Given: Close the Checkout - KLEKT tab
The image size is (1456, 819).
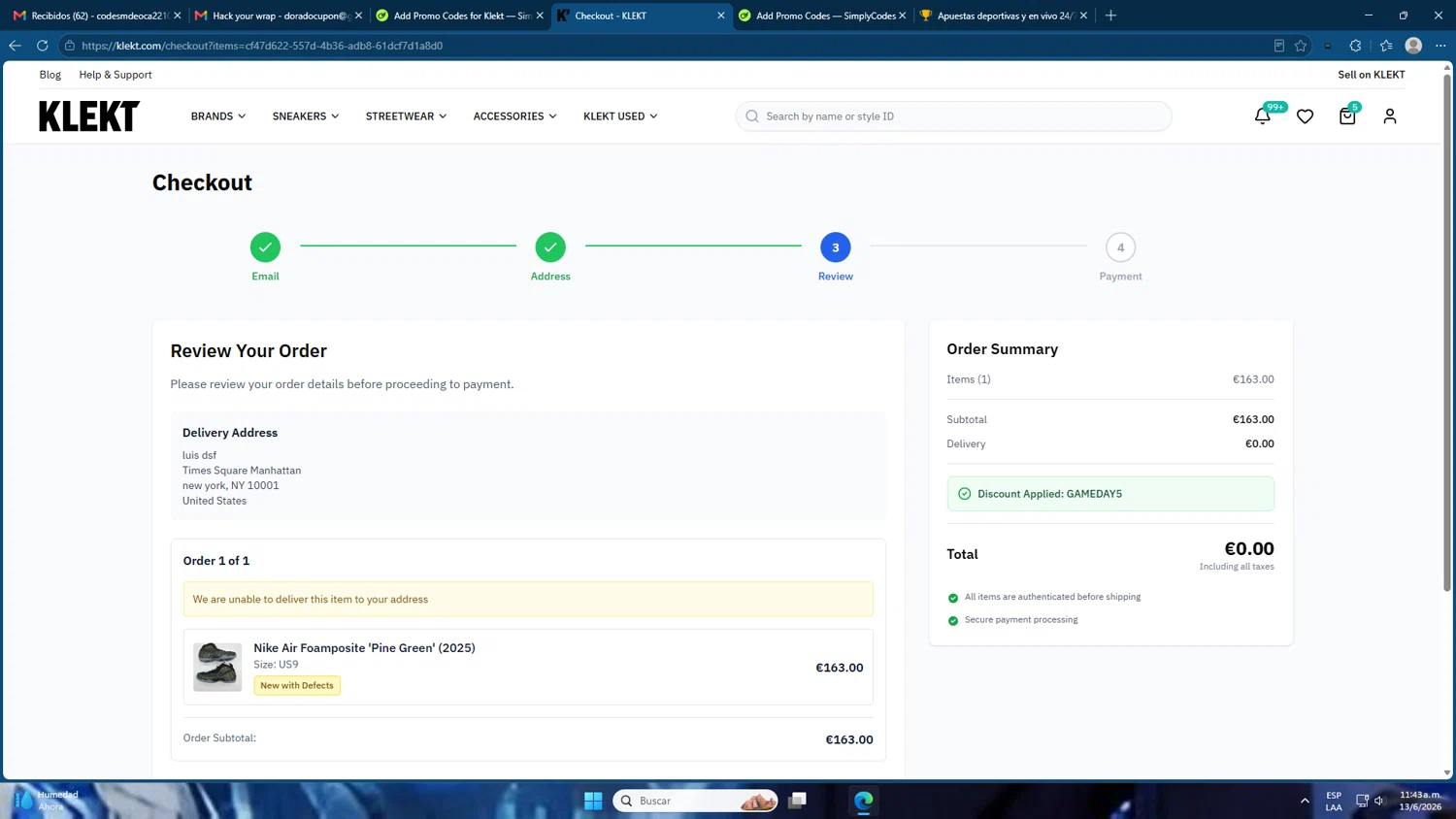Looking at the screenshot, I should 721,16.
